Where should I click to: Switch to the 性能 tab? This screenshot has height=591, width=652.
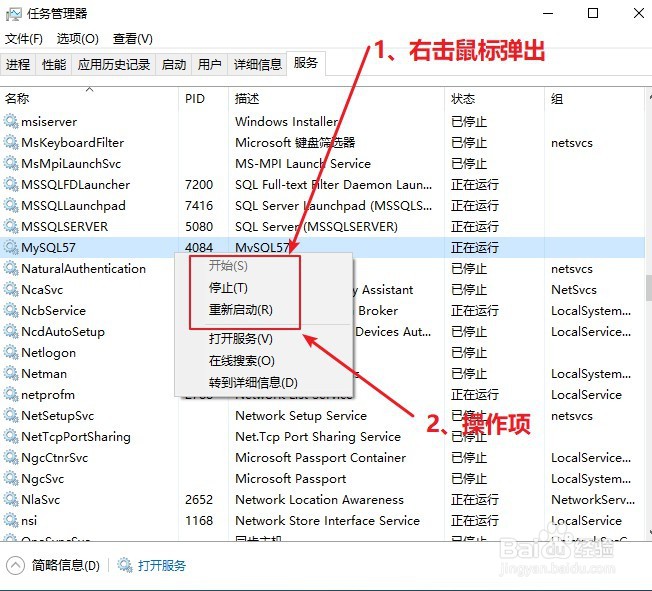(54, 64)
